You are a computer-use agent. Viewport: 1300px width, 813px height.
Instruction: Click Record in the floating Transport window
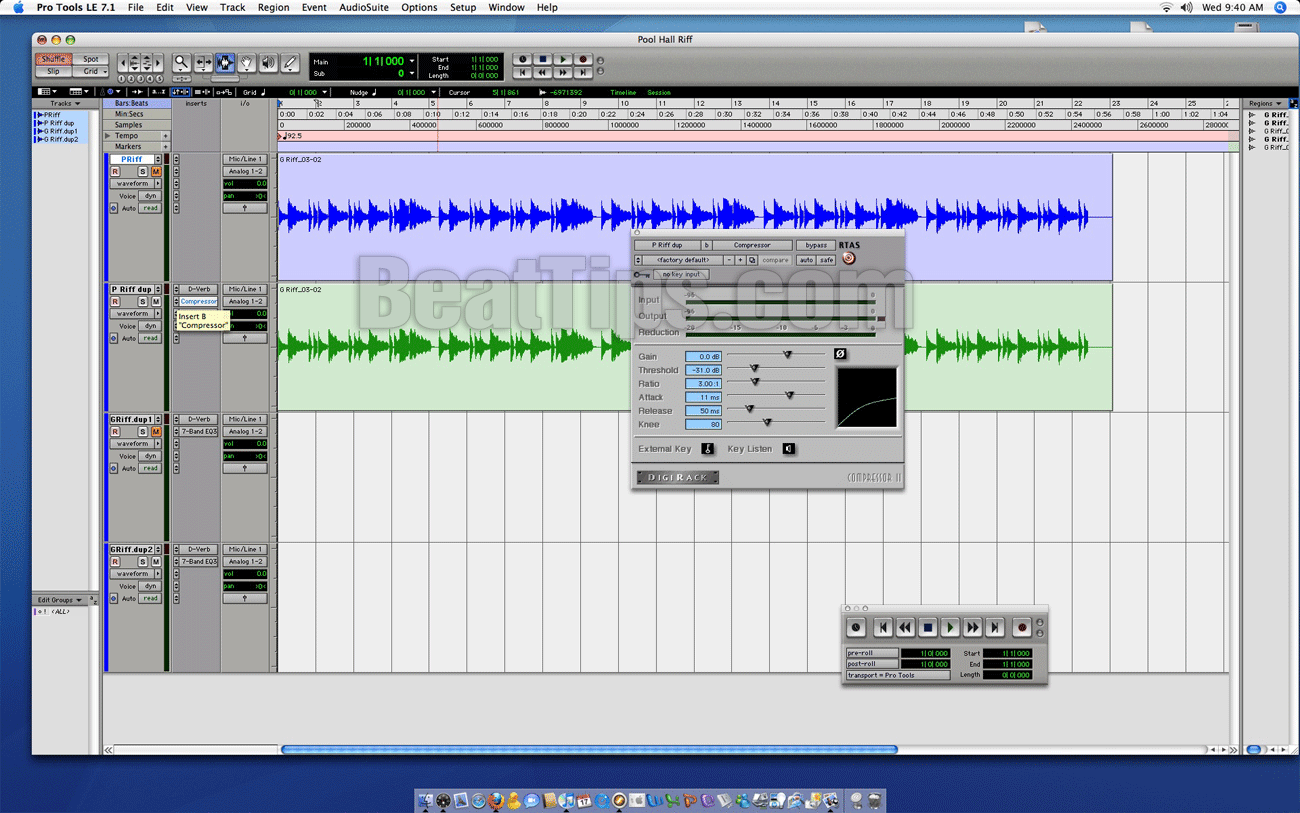(1022, 627)
